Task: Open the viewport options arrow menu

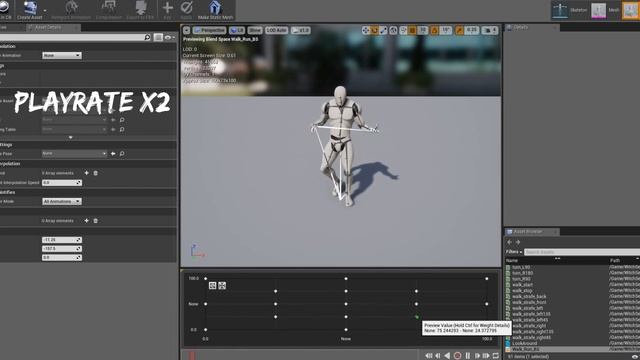Action: pos(187,30)
